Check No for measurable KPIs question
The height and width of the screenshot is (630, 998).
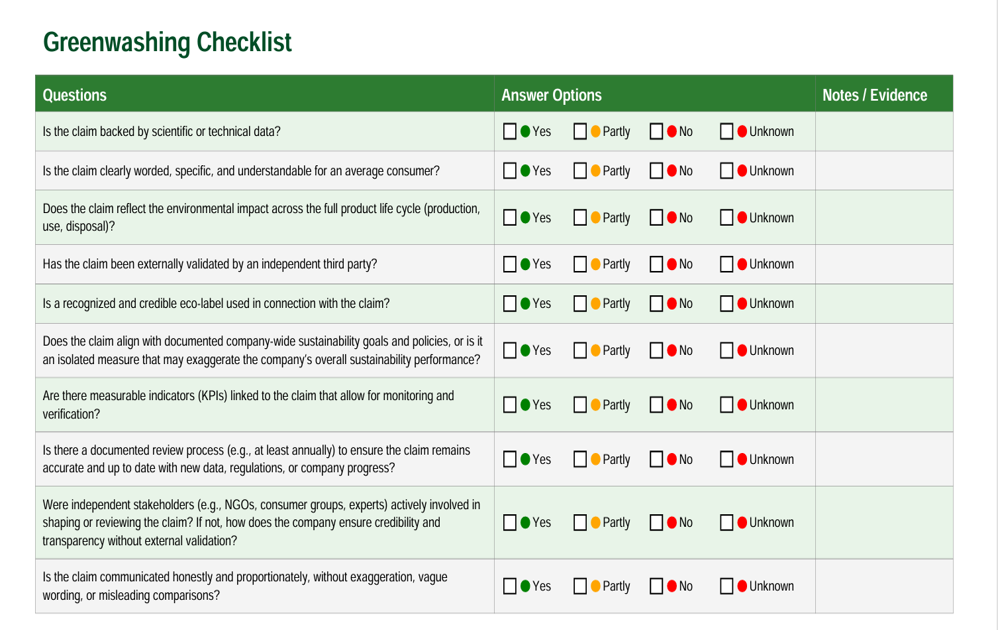coord(656,405)
